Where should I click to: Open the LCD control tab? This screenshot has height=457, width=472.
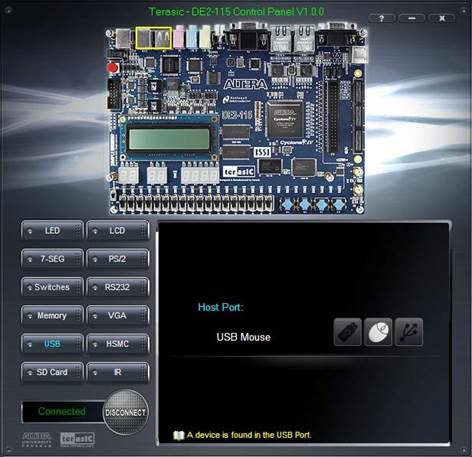coord(117,230)
